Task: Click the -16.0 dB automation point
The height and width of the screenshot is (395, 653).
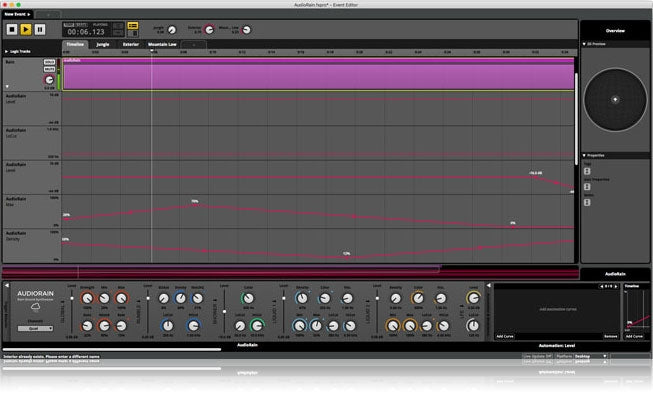Action: (x=536, y=177)
